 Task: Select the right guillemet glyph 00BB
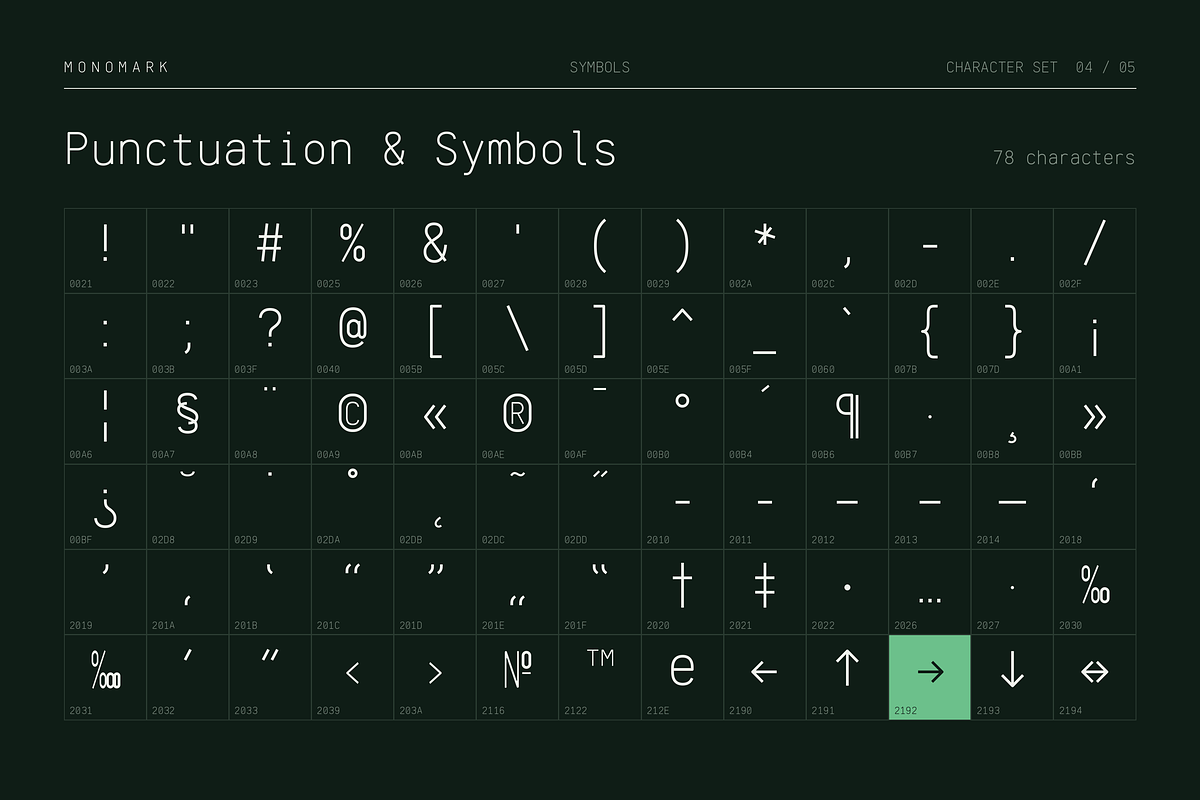click(x=1094, y=421)
